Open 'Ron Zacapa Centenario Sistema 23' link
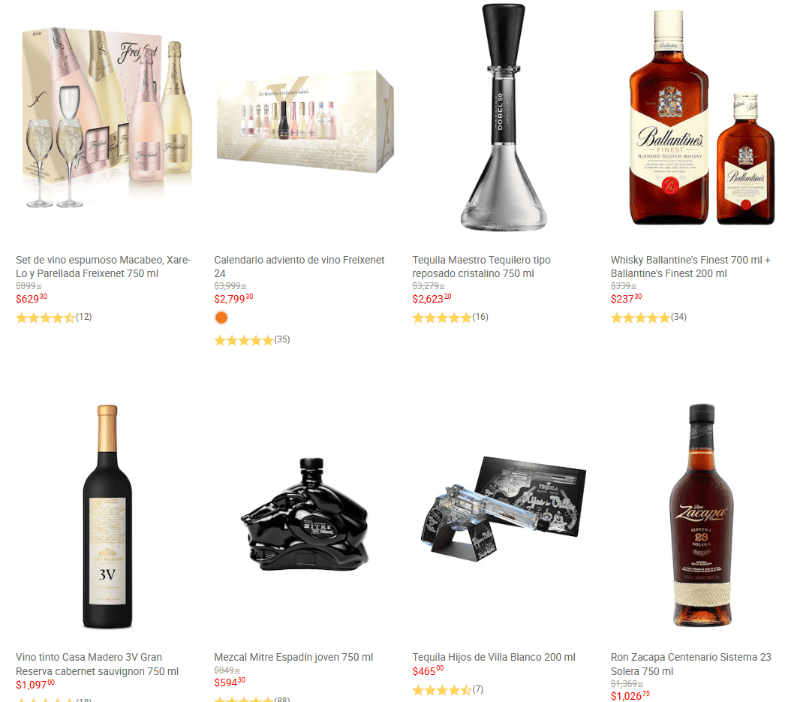800x702 pixels. click(691, 664)
